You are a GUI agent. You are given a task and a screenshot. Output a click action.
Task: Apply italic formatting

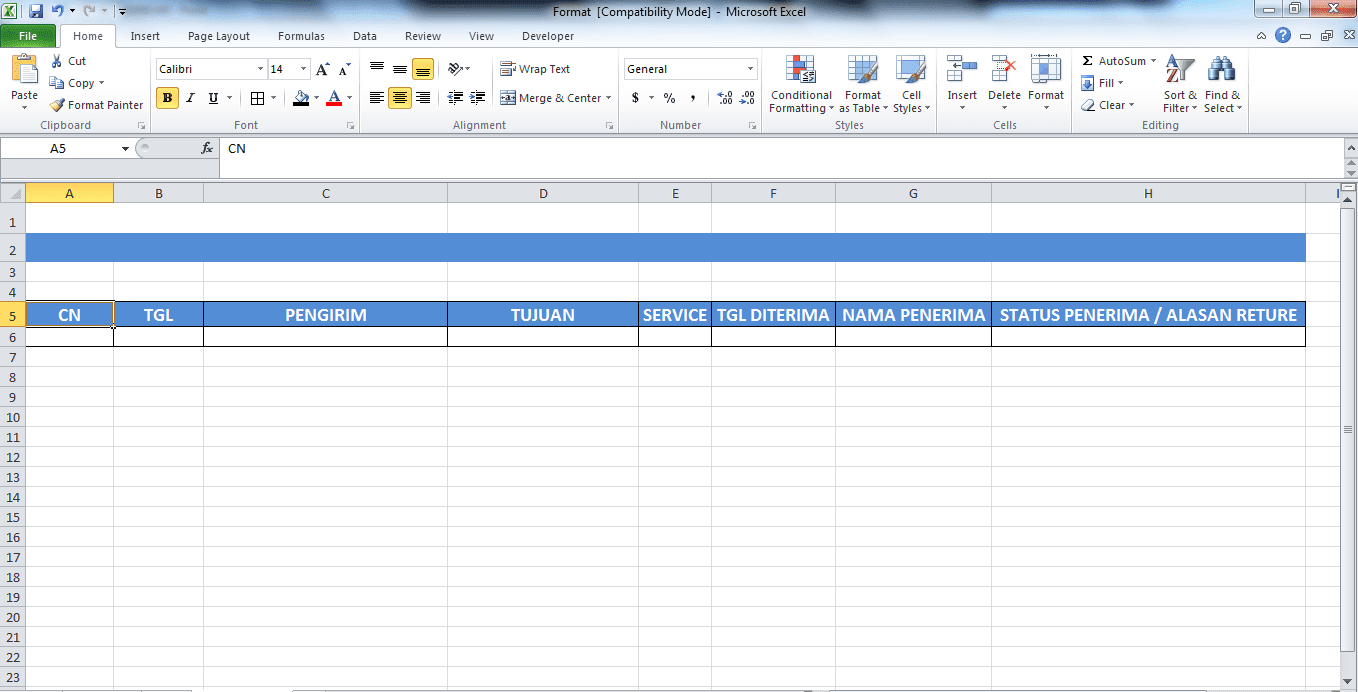coord(189,97)
